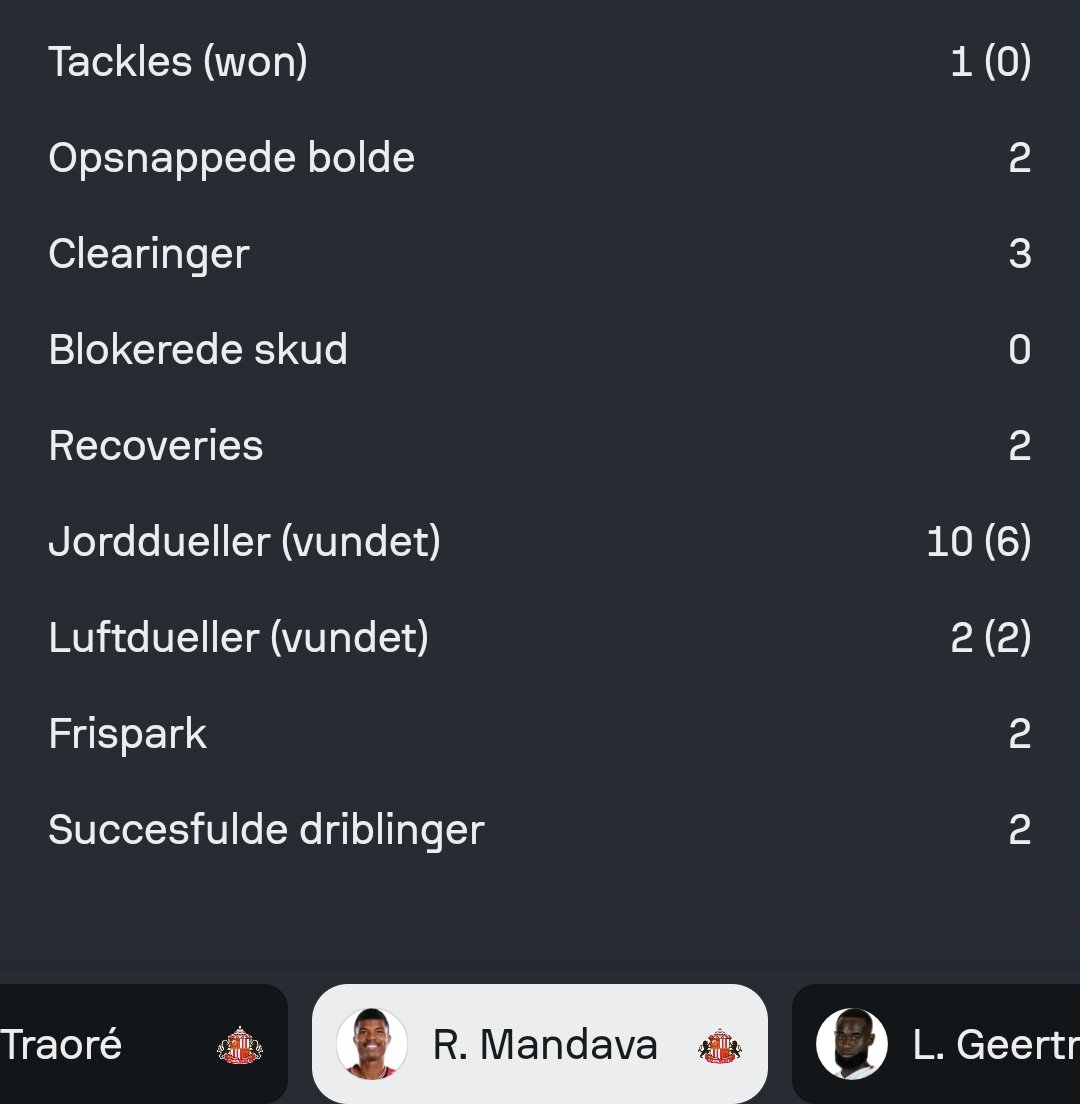Click the 10 (6) ground duels value
1080x1104 pixels.
click(x=979, y=541)
